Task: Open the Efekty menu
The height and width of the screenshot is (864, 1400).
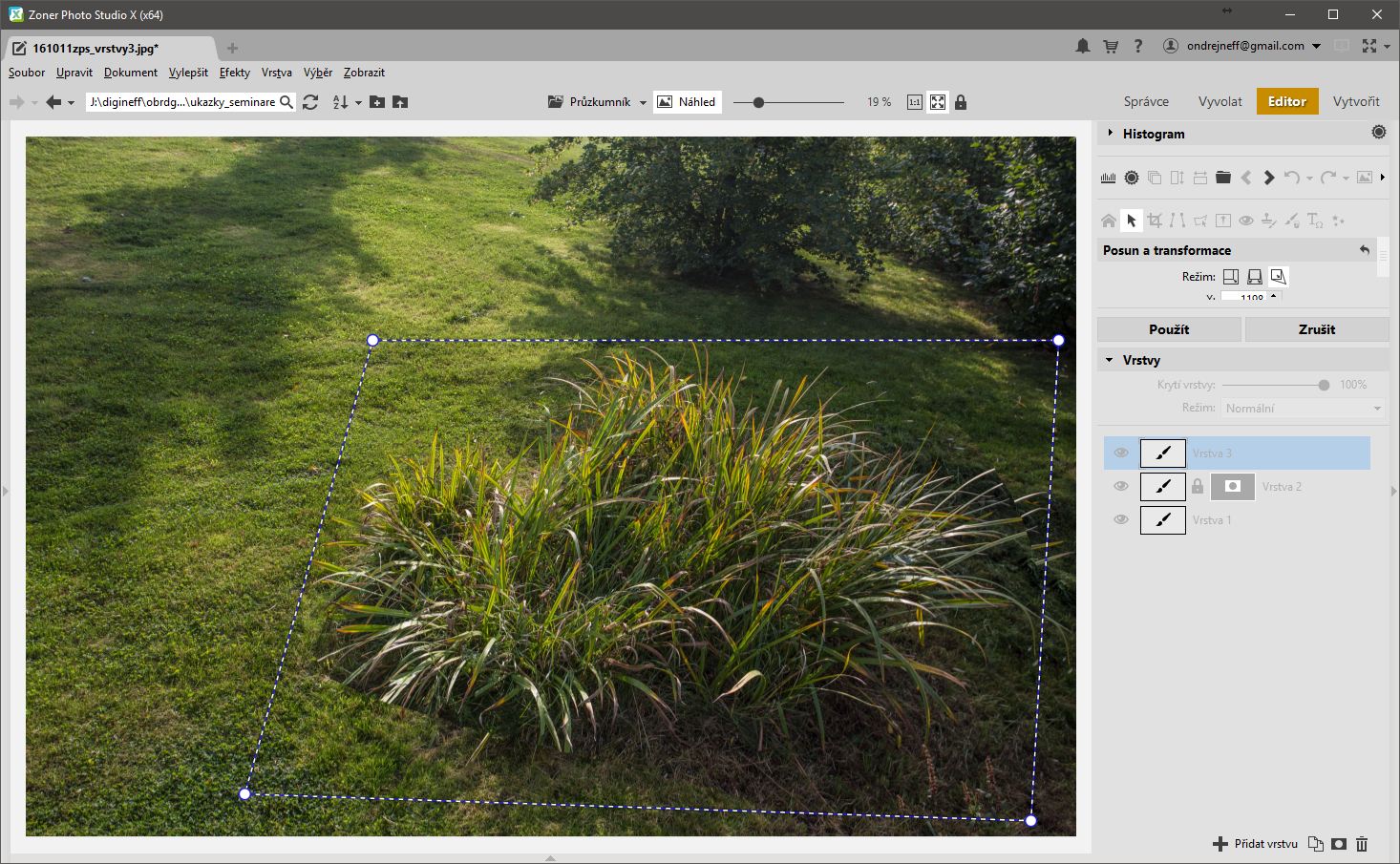Action: (x=234, y=73)
